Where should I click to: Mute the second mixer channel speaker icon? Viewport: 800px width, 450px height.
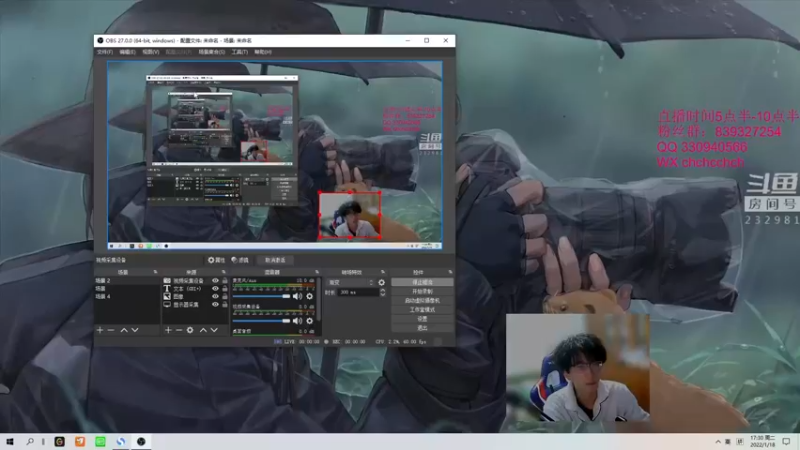[297, 321]
